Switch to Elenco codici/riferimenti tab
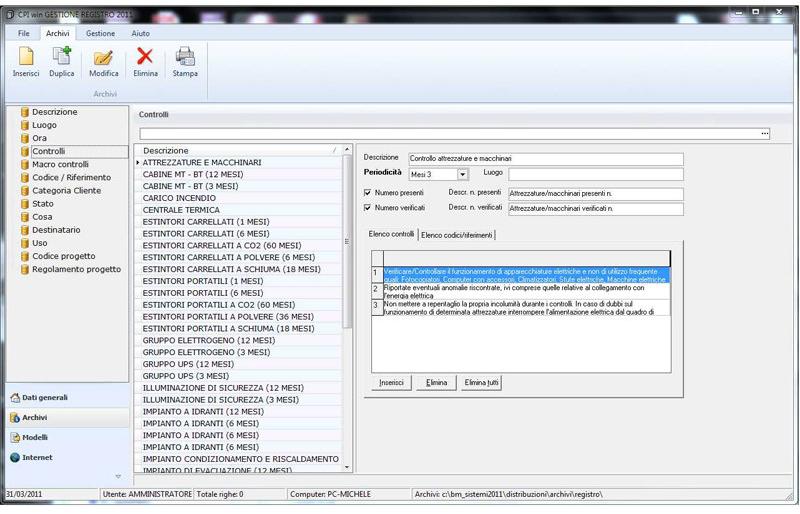Viewport: 800px width, 514px height. (457, 235)
